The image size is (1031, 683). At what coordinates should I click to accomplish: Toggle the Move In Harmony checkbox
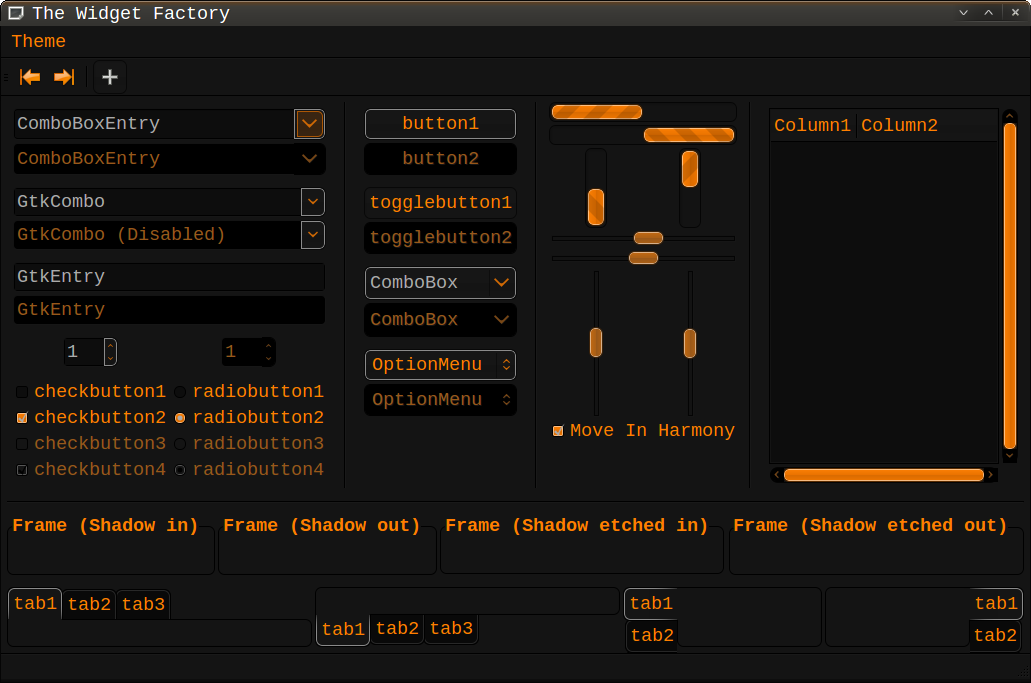coord(558,431)
